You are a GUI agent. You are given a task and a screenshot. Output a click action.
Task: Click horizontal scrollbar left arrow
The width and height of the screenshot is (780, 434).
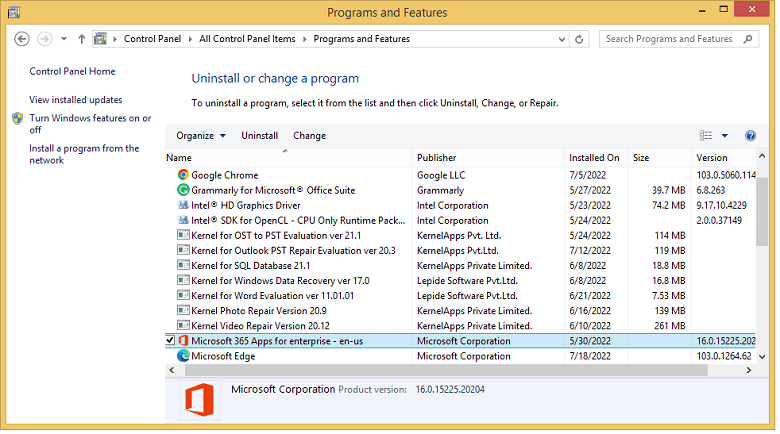click(x=172, y=370)
